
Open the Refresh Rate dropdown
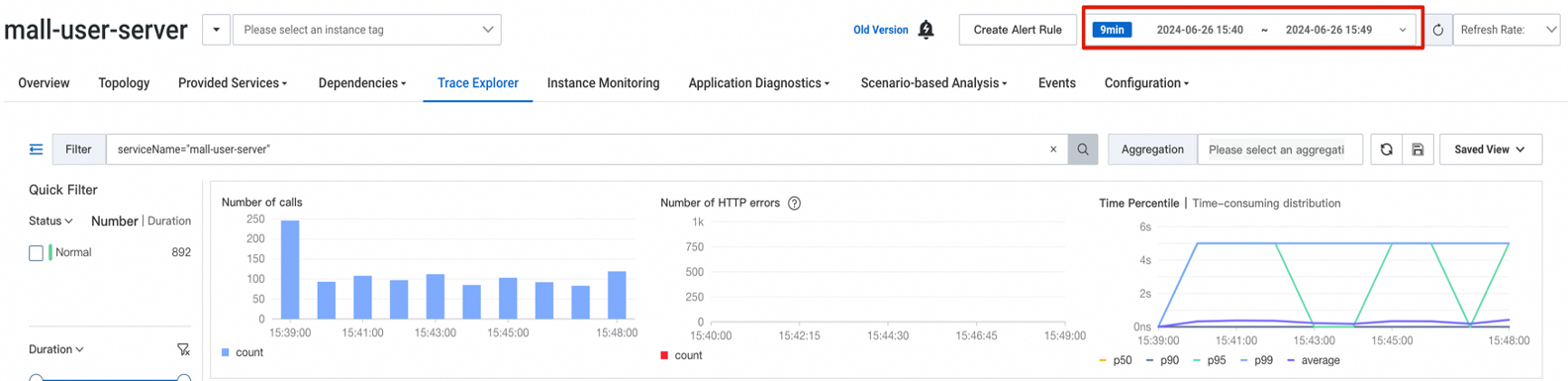coord(1507,30)
